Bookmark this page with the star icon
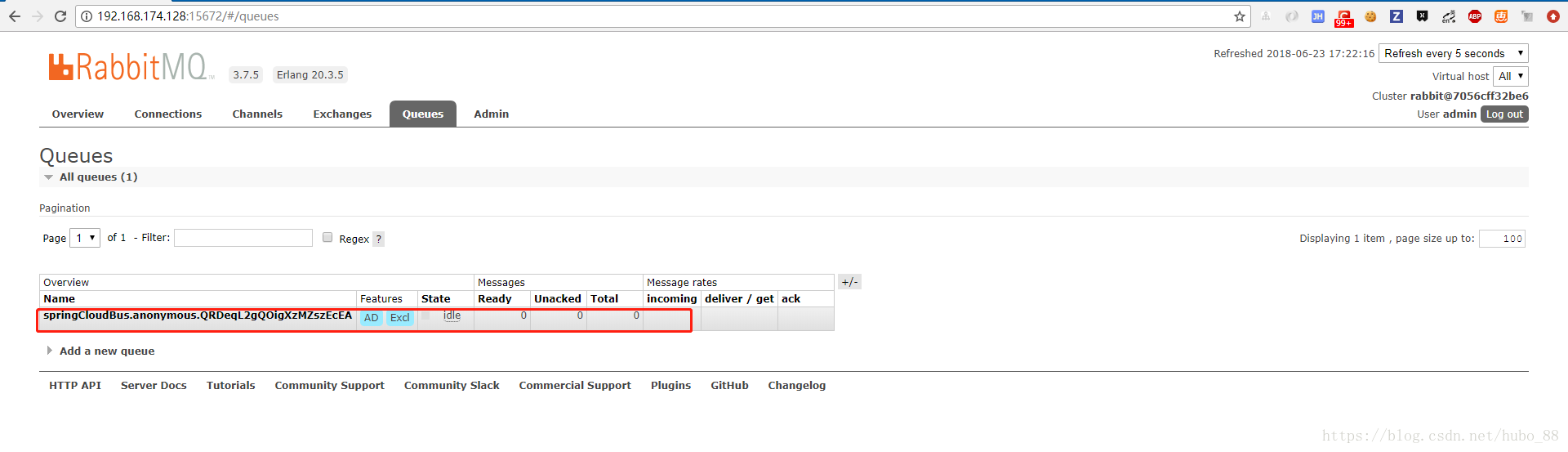The width and height of the screenshot is (1568, 452). [x=1239, y=16]
